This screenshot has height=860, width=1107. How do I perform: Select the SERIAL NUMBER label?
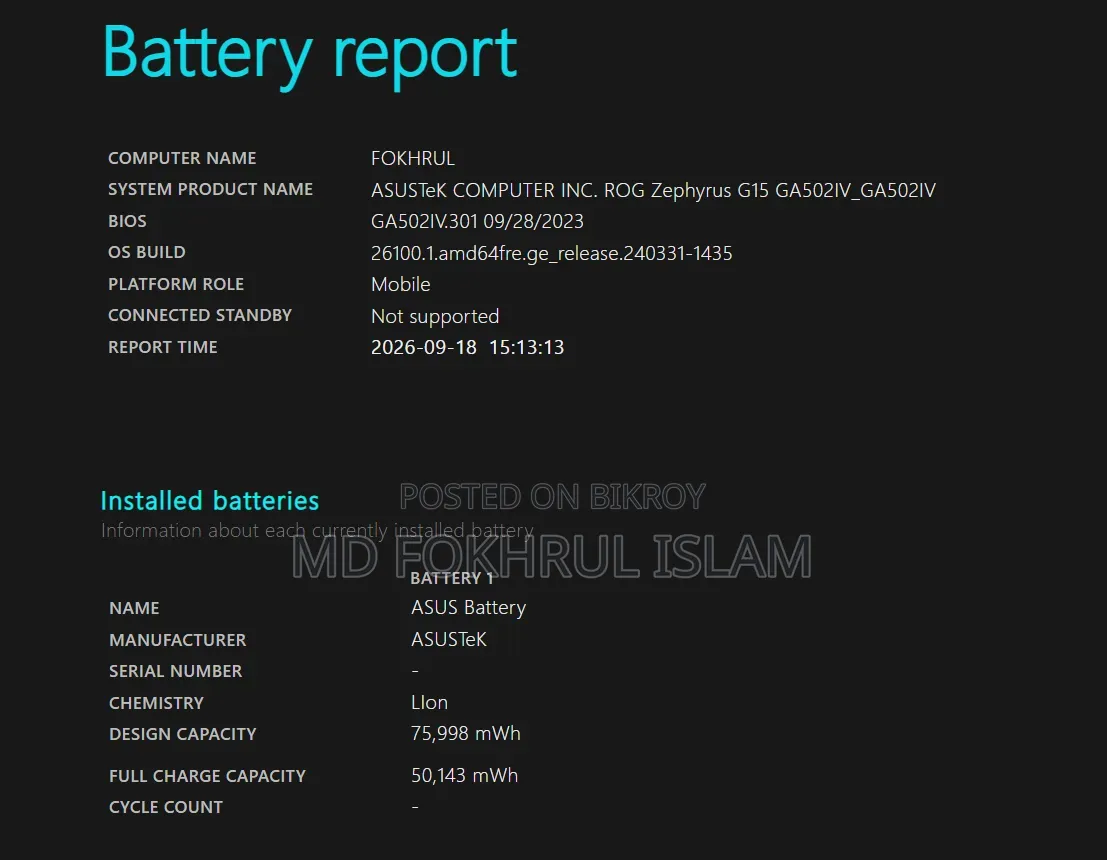point(175,671)
